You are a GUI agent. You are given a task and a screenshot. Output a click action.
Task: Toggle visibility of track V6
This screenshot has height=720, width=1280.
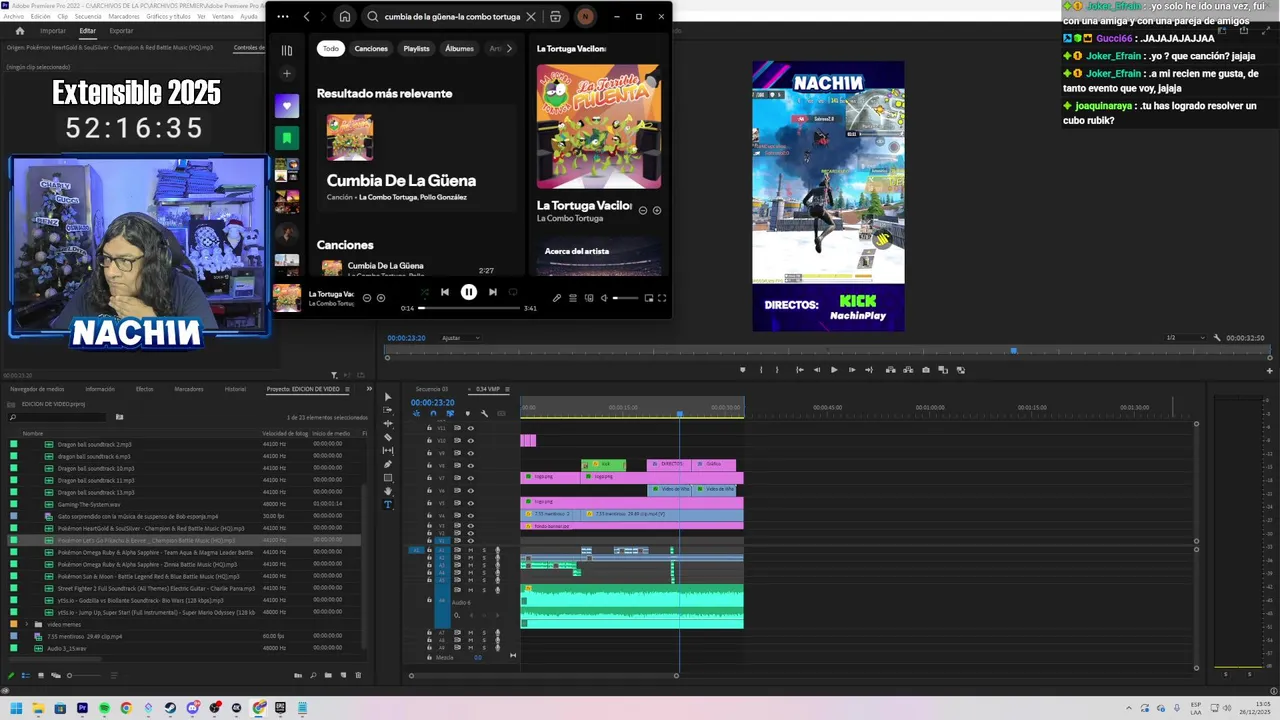point(470,491)
